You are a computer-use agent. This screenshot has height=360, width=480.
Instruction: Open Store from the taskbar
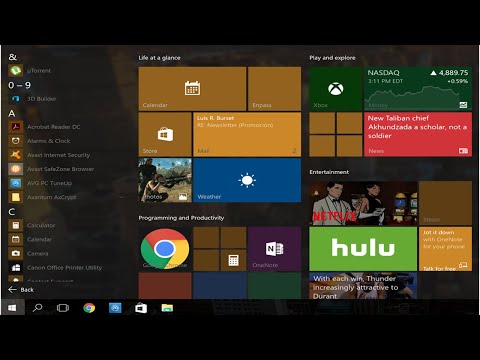[x=141, y=308]
